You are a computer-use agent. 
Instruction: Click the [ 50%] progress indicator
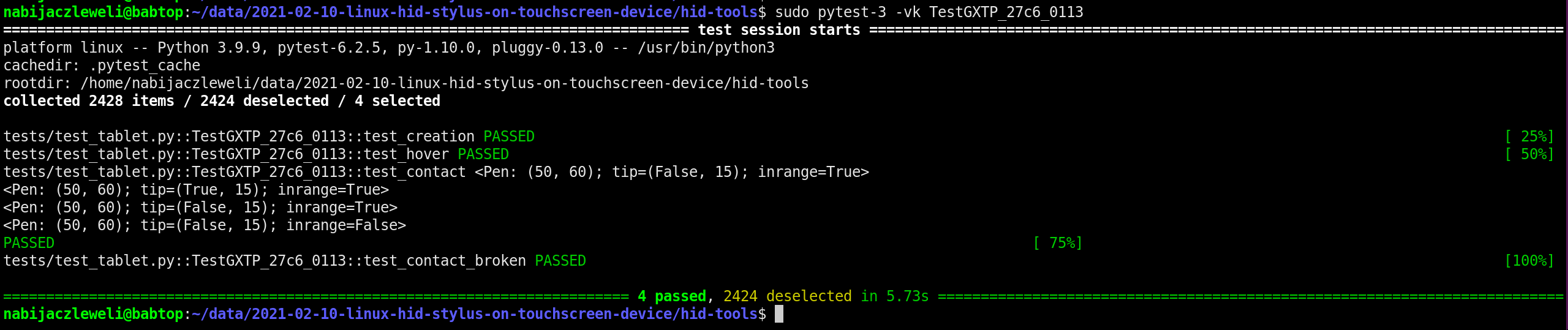(x=1529, y=154)
